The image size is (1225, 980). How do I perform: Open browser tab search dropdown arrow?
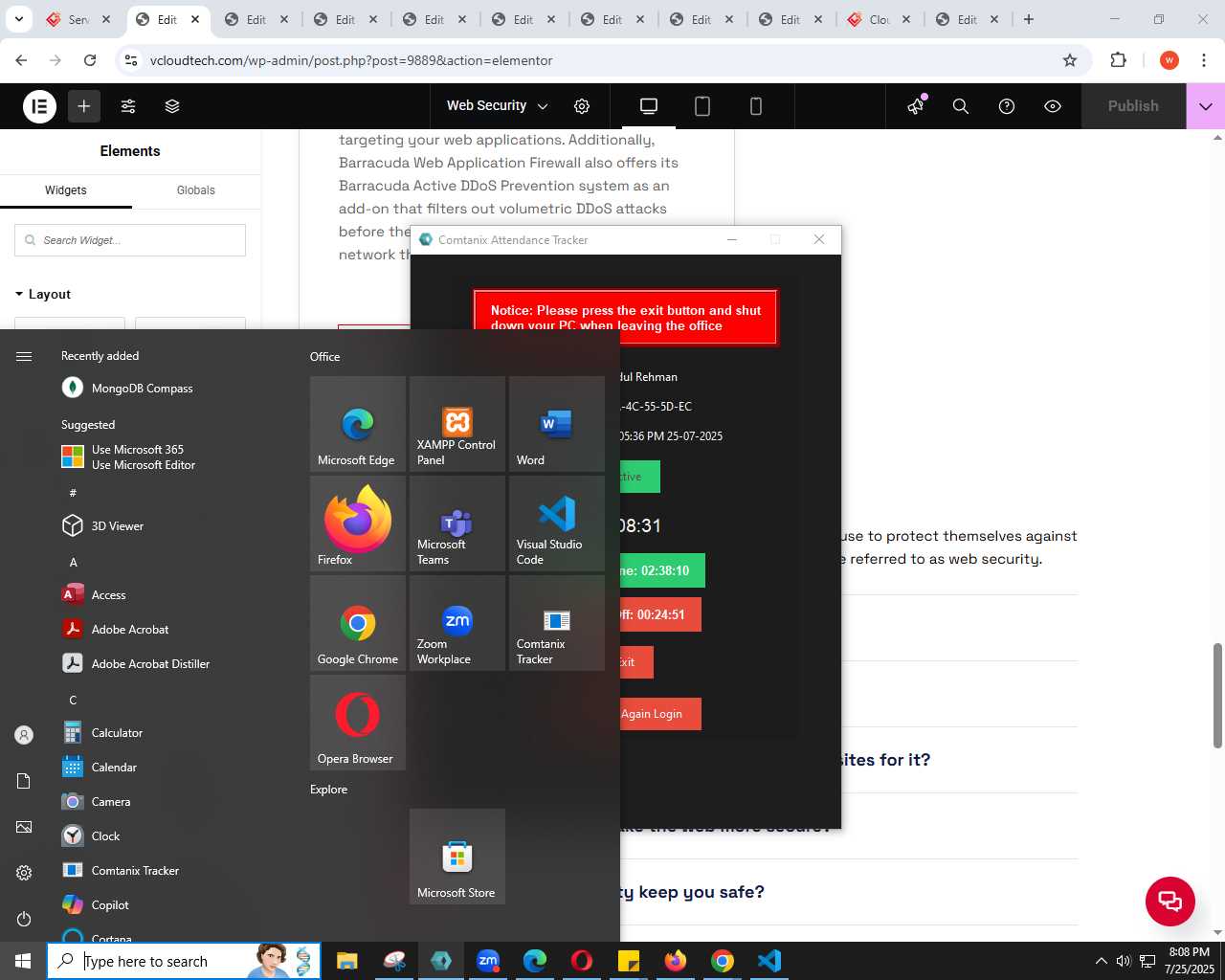pos(18,19)
